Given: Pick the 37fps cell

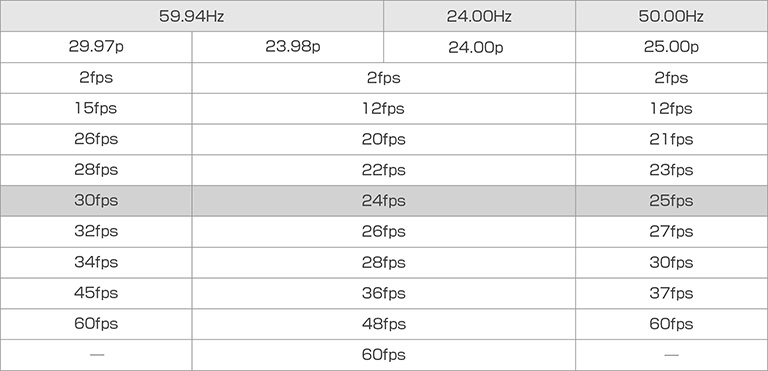Looking at the screenshot, I should tap(672, 293).
